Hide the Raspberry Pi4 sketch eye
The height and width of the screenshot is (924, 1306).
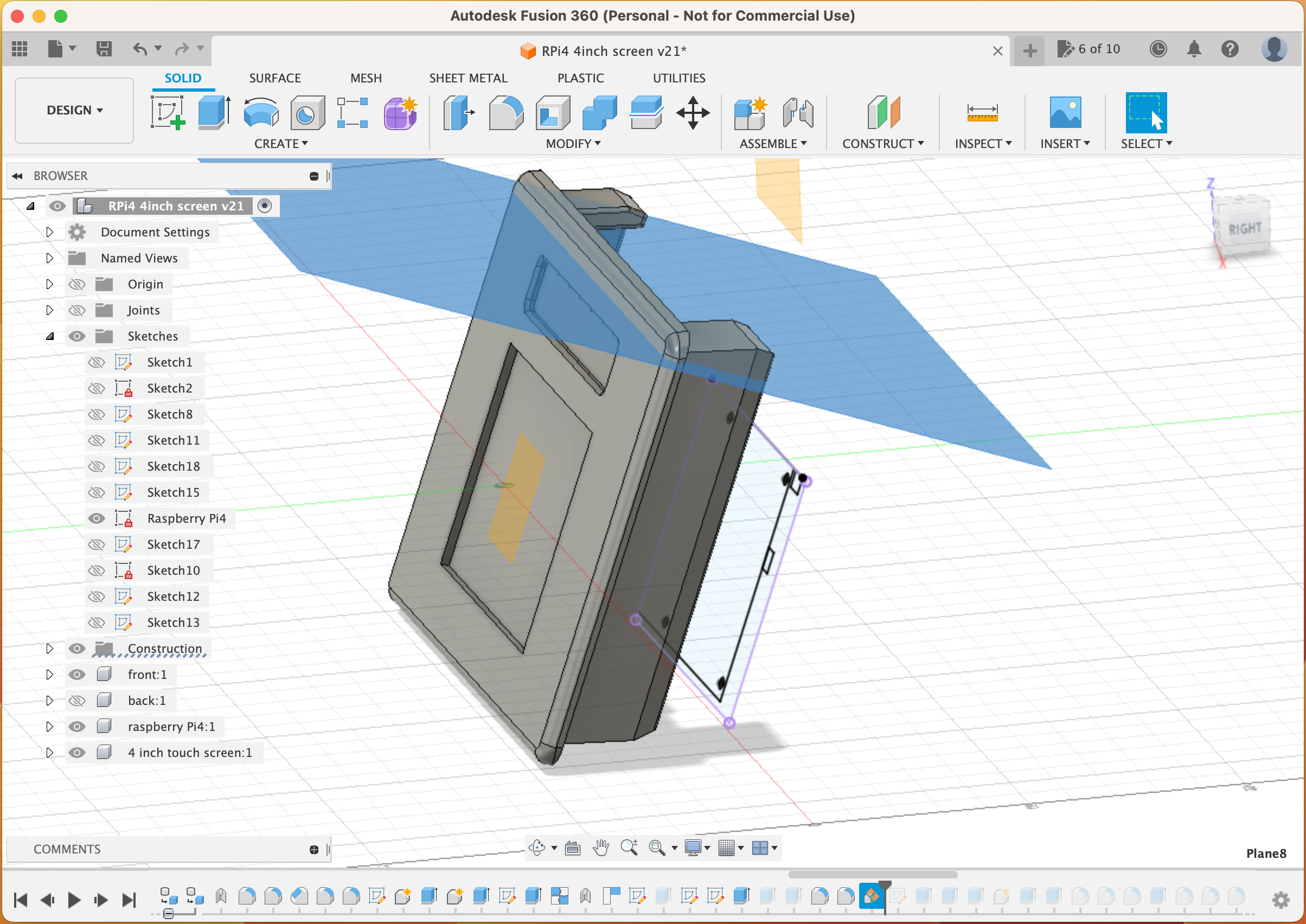click(97, 518)
